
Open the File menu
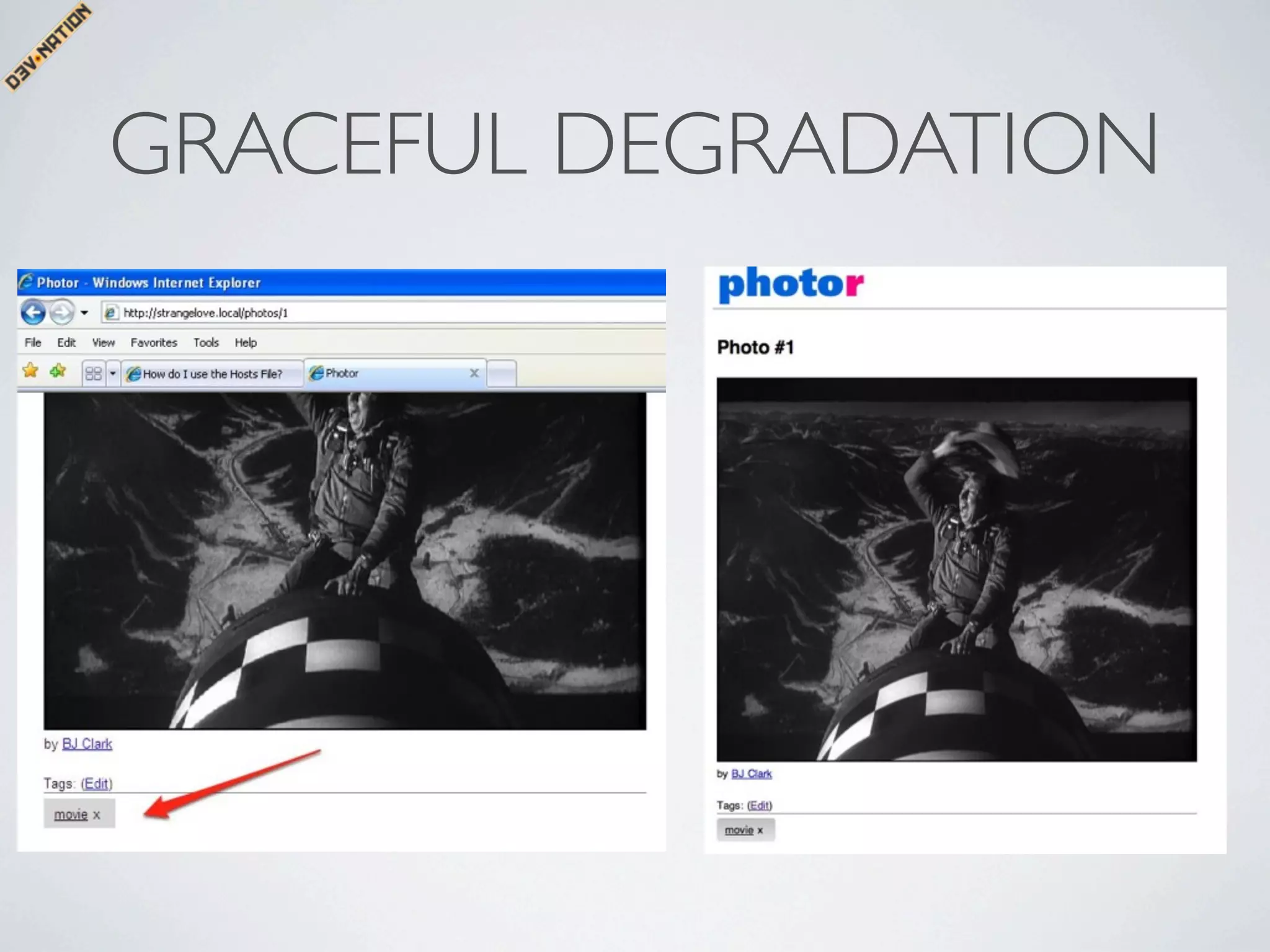[x=33, y=343]
